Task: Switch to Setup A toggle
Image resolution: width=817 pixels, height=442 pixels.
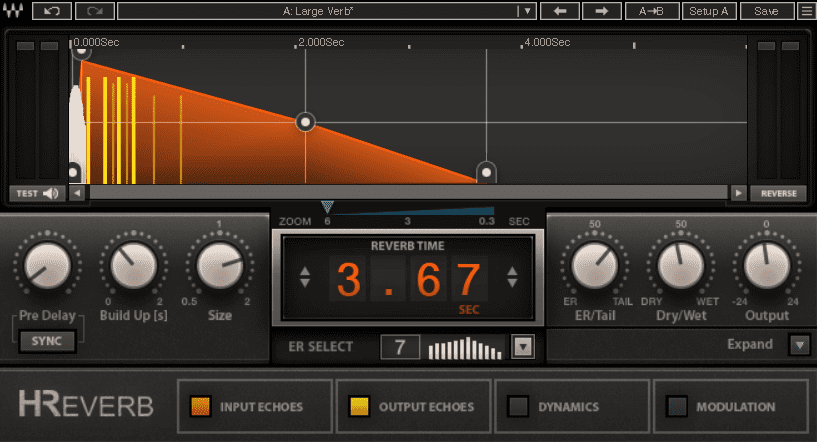Action: 709,11
